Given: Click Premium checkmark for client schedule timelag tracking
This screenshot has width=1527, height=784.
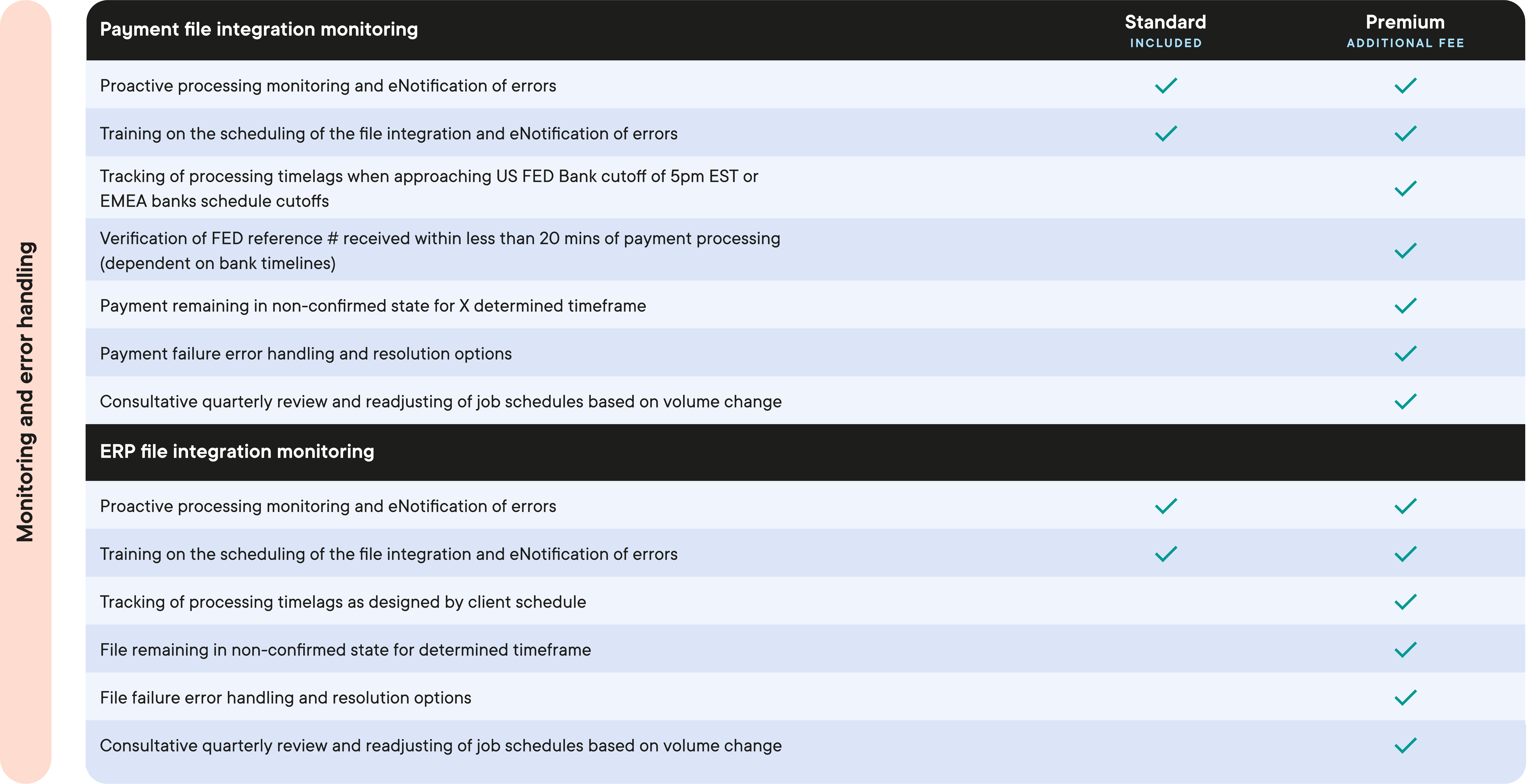Looking at the screenshot, I should tap(1405, 602).
